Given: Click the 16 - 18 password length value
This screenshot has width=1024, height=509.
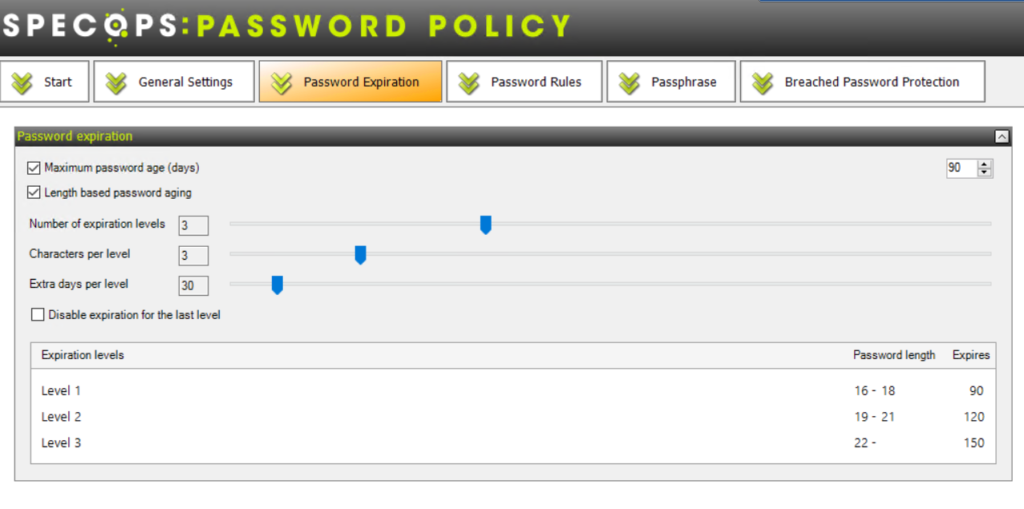Looking at the screenshot, I should [874, 391].
